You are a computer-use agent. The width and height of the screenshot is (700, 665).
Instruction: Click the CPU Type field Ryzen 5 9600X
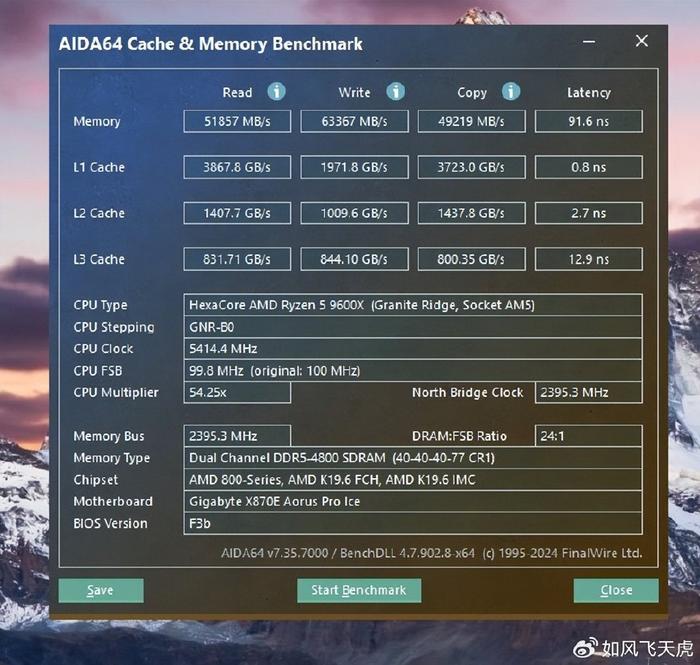[x=413, y=305]
